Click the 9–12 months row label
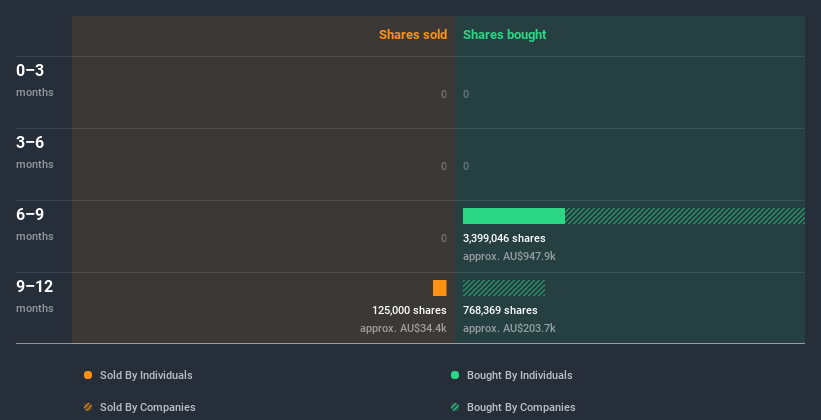Image resolution: width=821 pixels, height=420 pixels. (x=35, y=296)
